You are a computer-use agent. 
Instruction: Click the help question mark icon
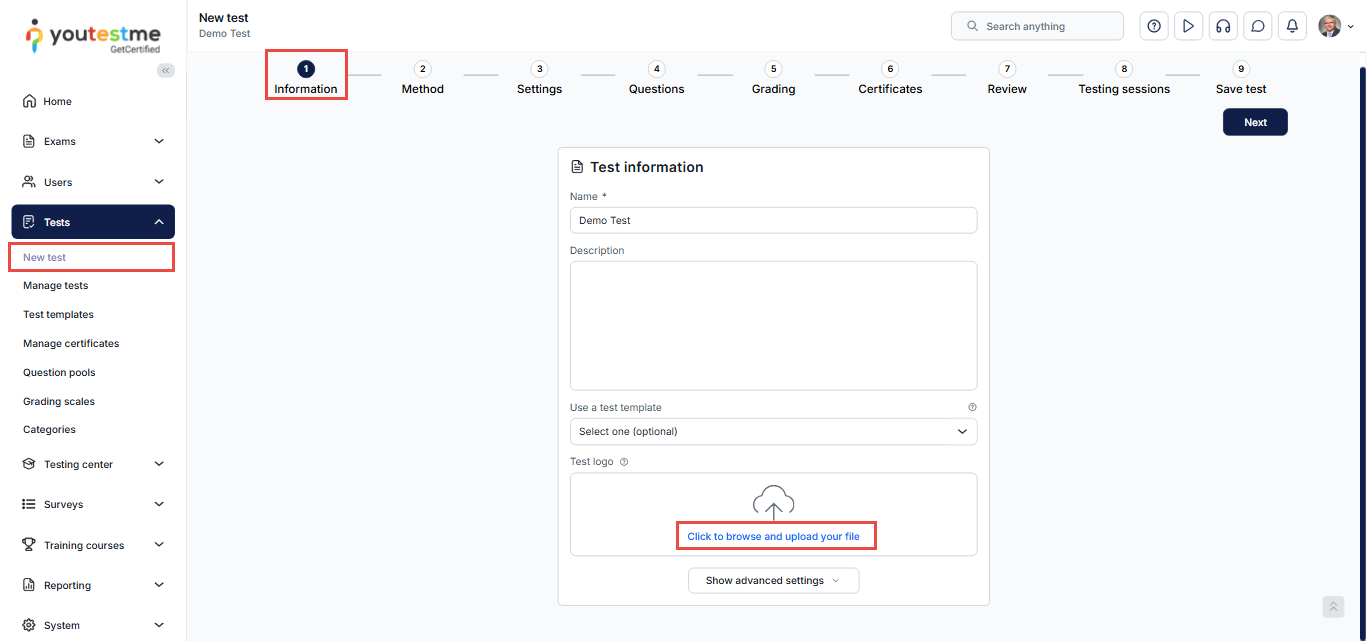point(1154,26)
